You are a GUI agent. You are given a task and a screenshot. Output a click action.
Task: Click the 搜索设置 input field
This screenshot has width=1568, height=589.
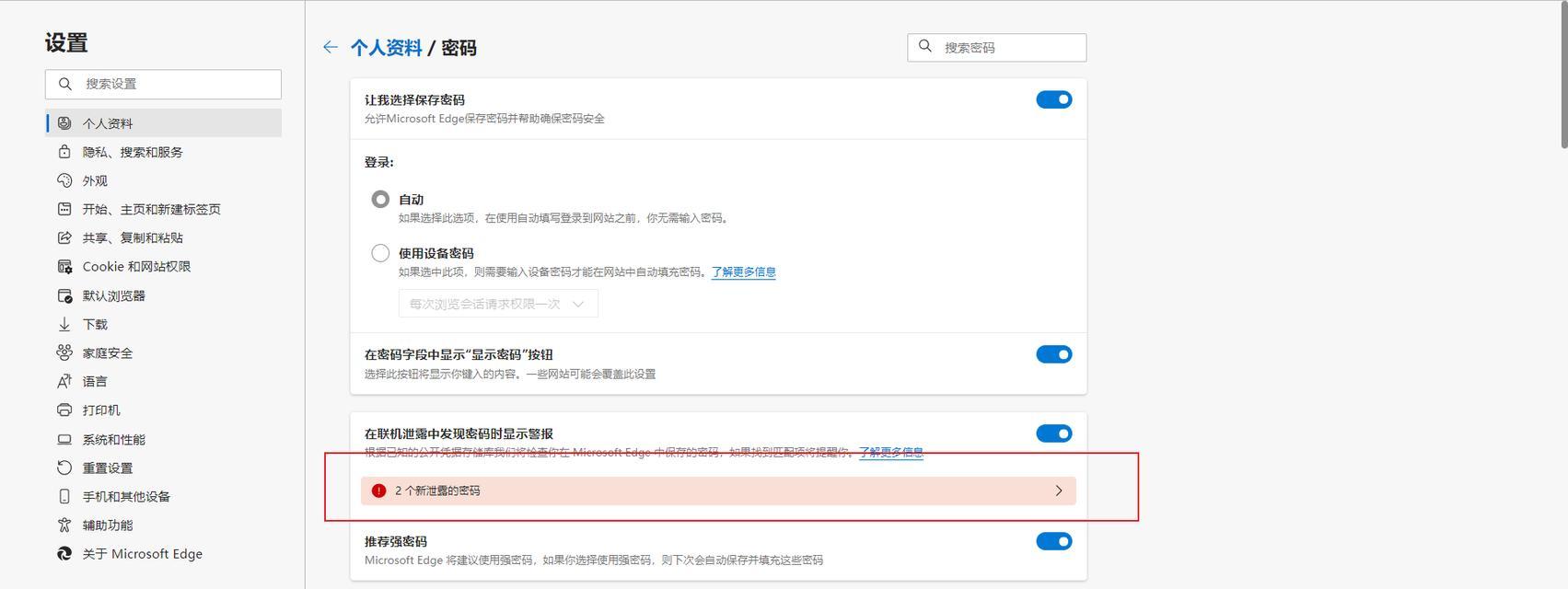pos(163,84)
